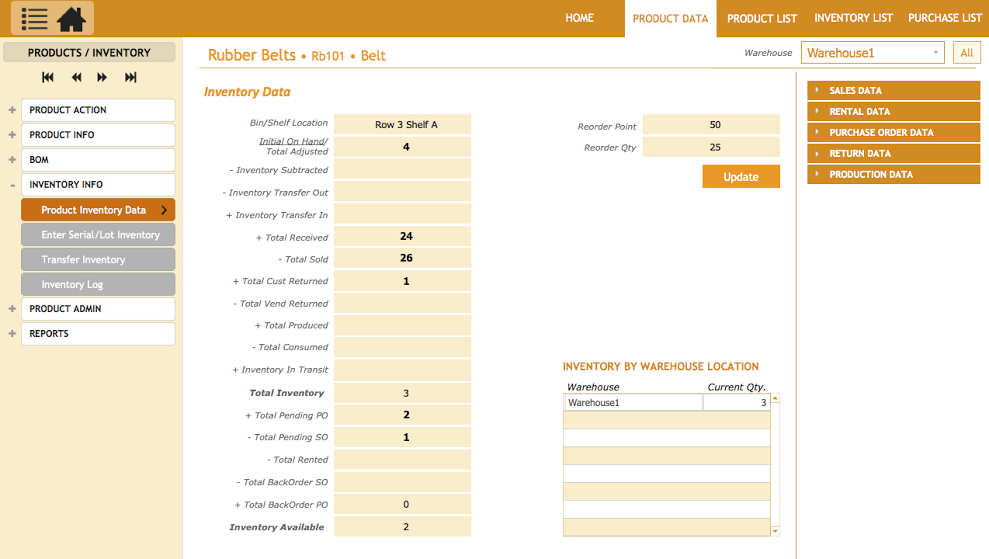Jump to first product record
The width and height of the screenshot is (989, 559).
48,78
